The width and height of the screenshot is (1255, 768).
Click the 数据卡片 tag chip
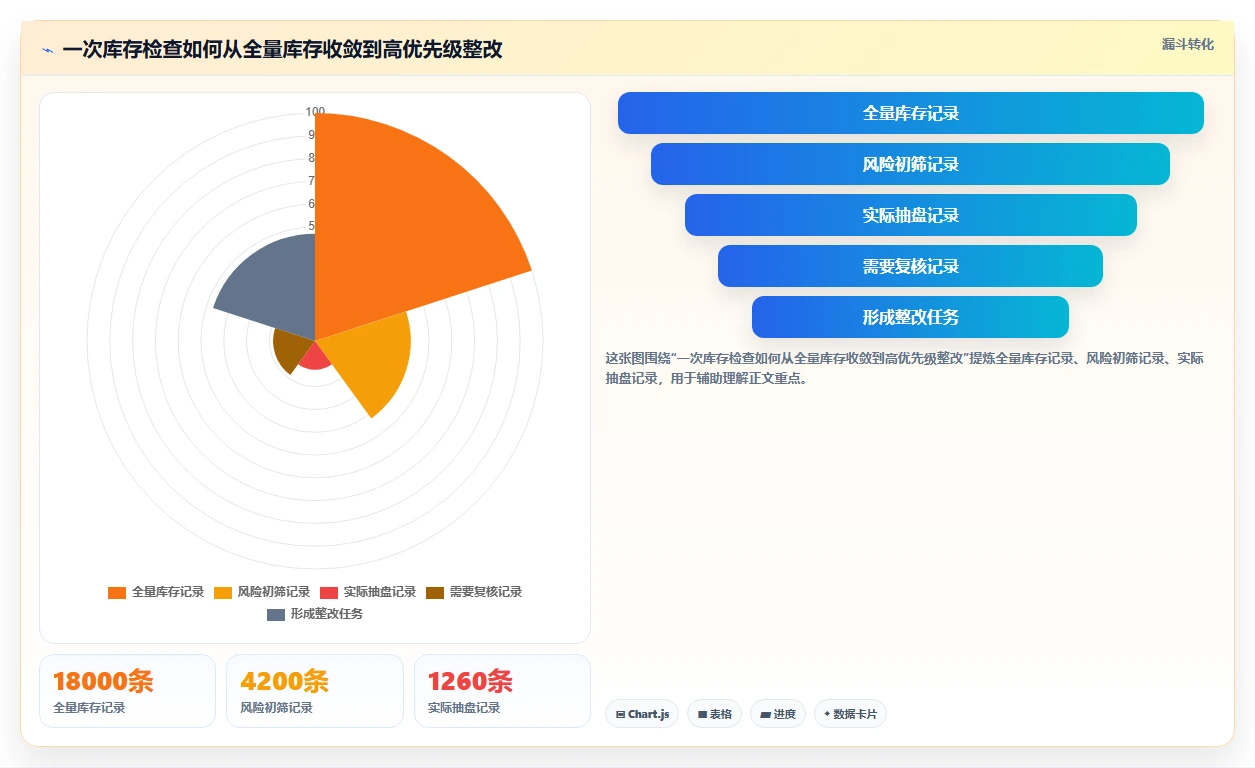click(x=850, y=714)
